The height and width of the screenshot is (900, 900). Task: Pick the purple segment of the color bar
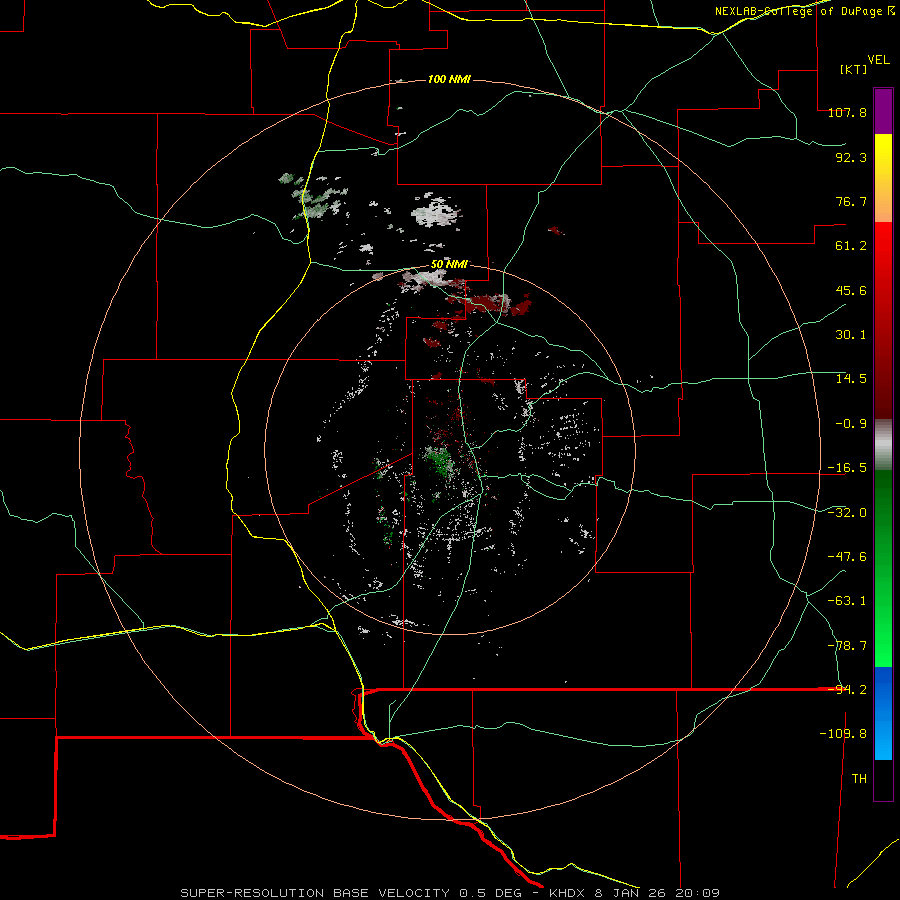coord(883,111)
